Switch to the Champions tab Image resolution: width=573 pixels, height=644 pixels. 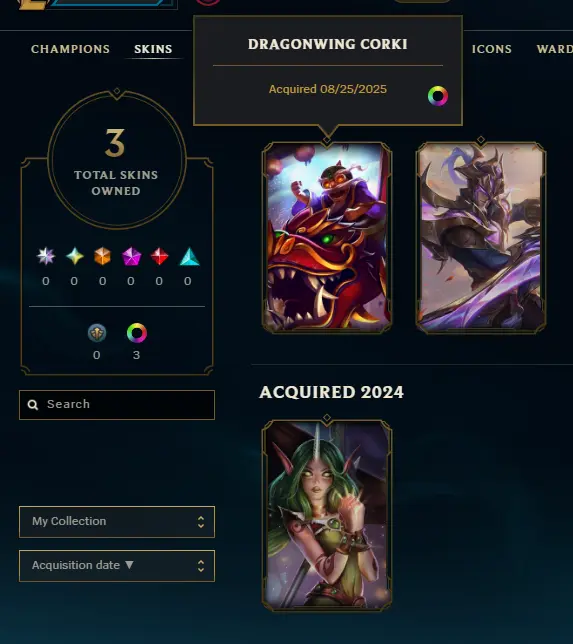coord(70,49)
